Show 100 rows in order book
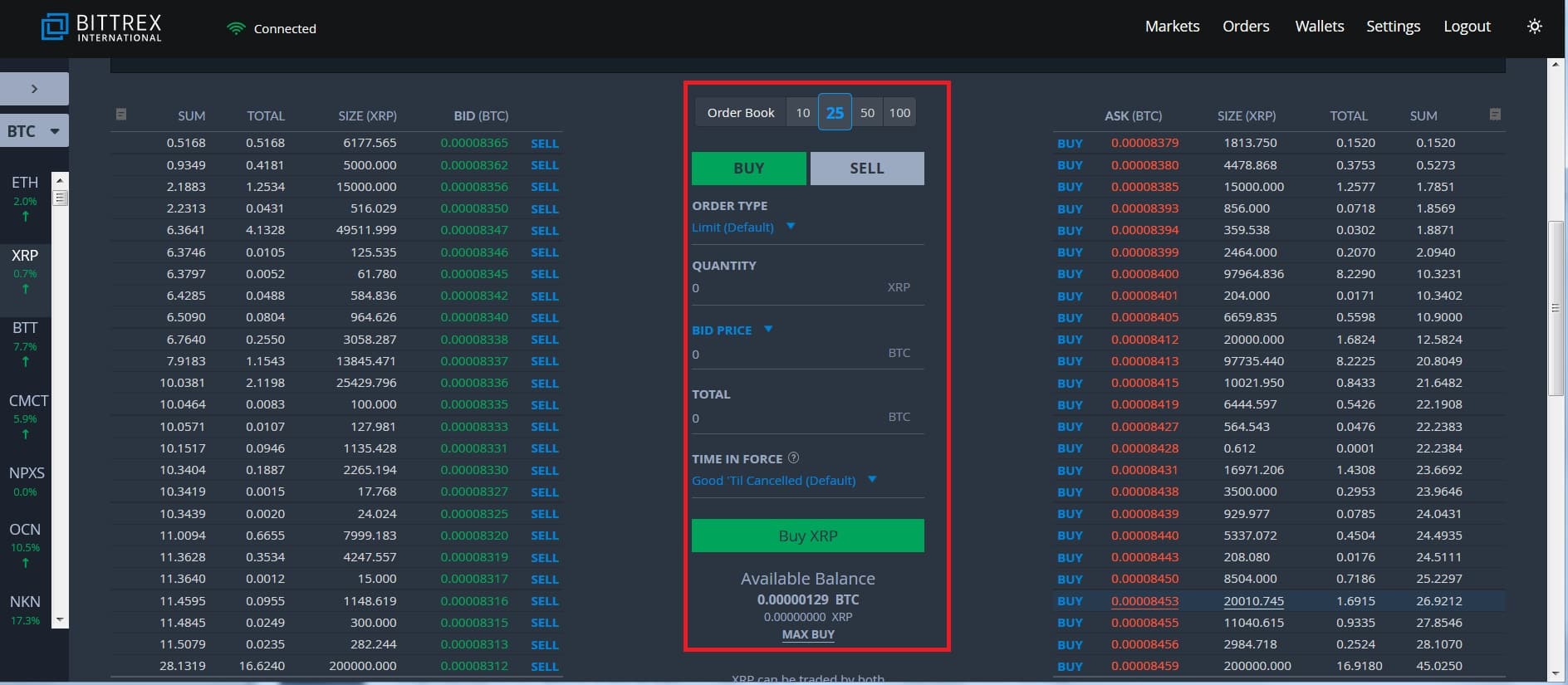 [x=899, y=112]
